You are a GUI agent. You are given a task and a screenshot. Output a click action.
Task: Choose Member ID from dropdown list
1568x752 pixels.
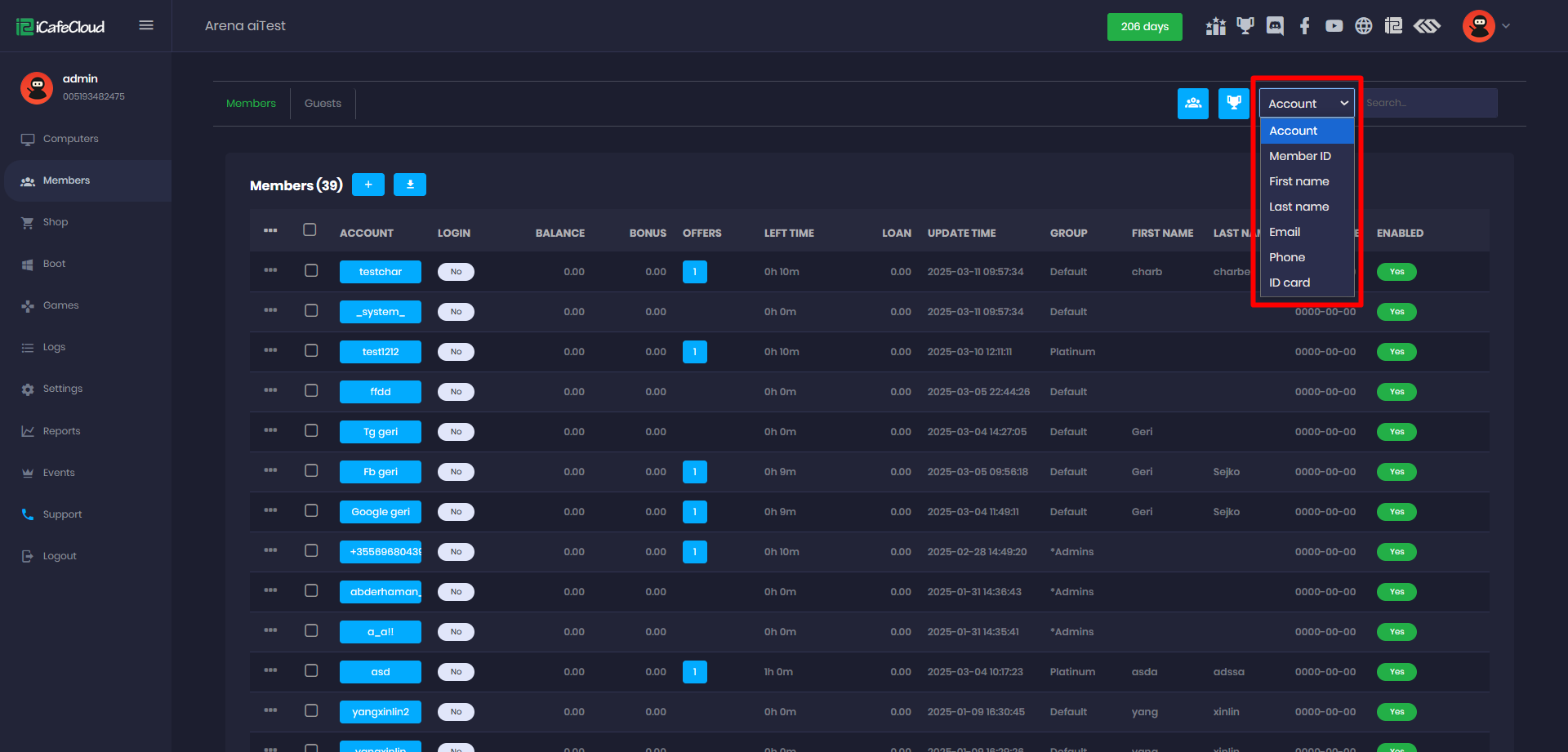pos(1299,156)
